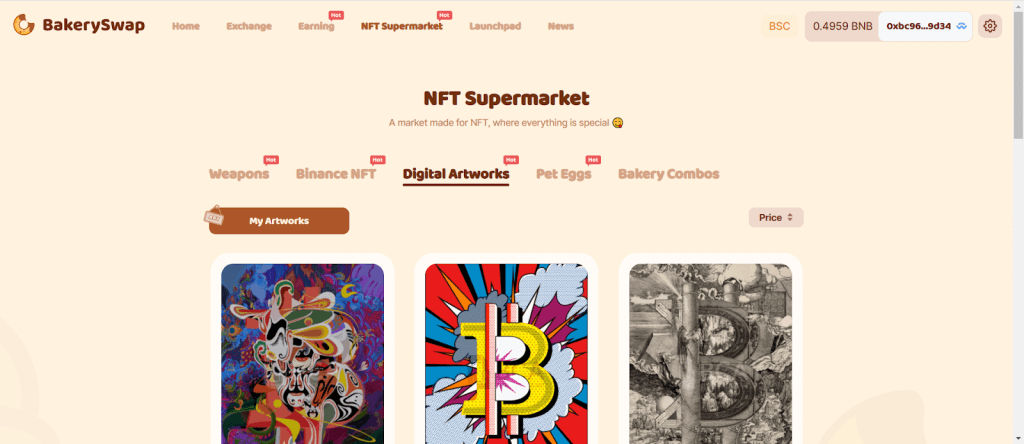Switch to the Binance NFT tab
Screen dimensions: 1024x444
(336, 174)
